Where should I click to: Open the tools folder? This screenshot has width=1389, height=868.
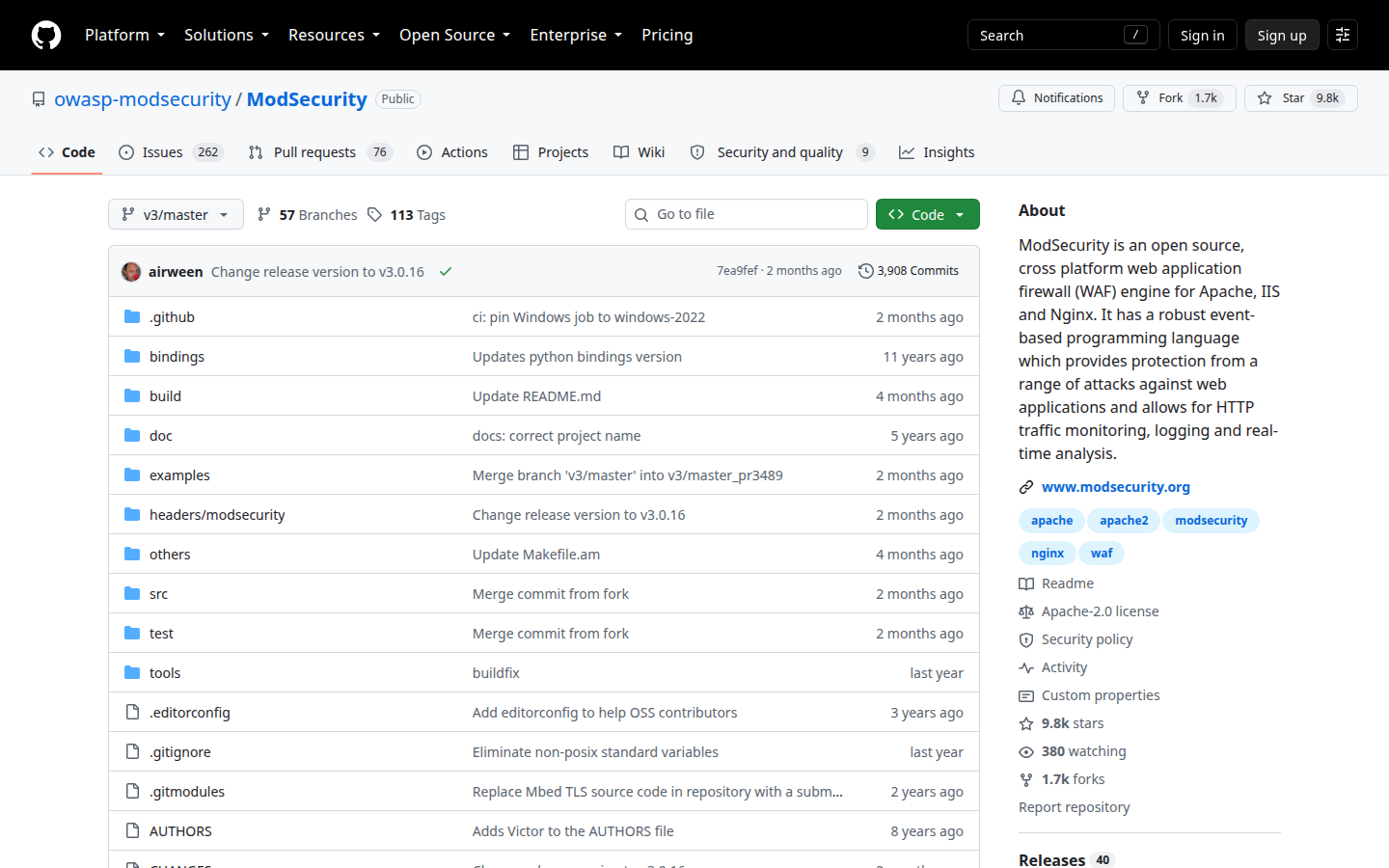tap(165, 673)
